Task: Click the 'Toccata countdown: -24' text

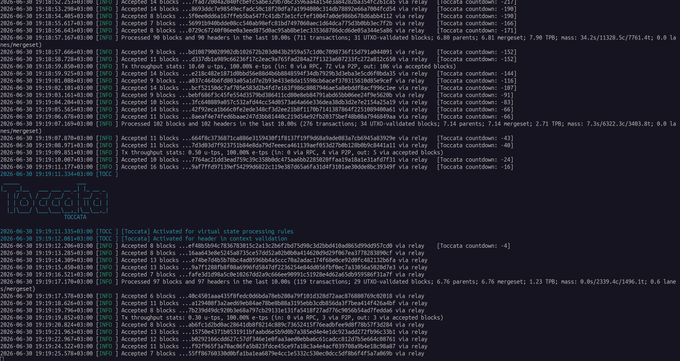Action: [x=475, y=160]
